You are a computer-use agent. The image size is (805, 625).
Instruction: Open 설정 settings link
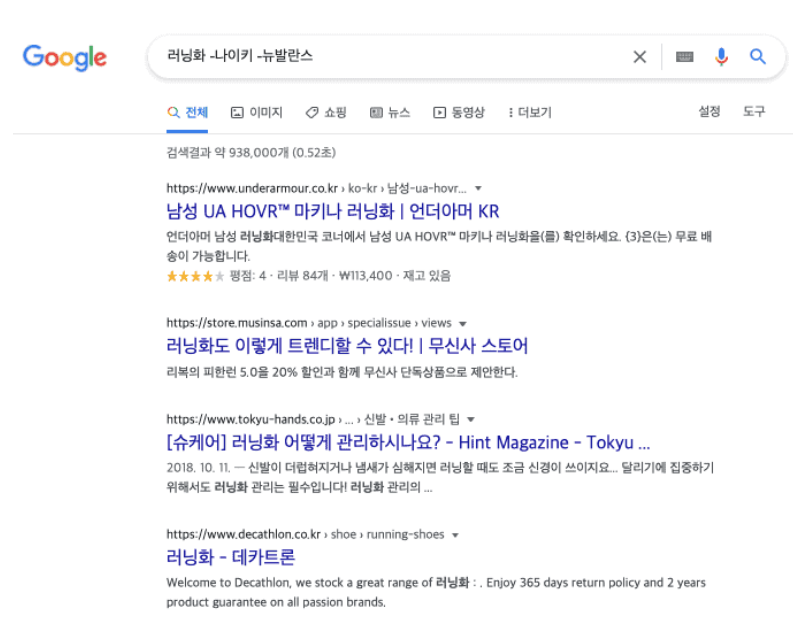pyautogui.click(x=709, y=111)
